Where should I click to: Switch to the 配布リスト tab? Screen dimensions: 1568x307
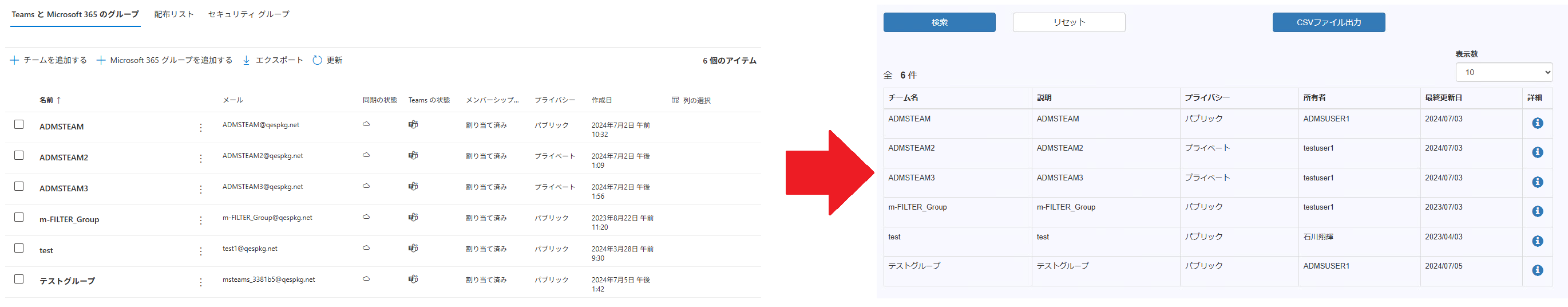click(x=173, y=14)
